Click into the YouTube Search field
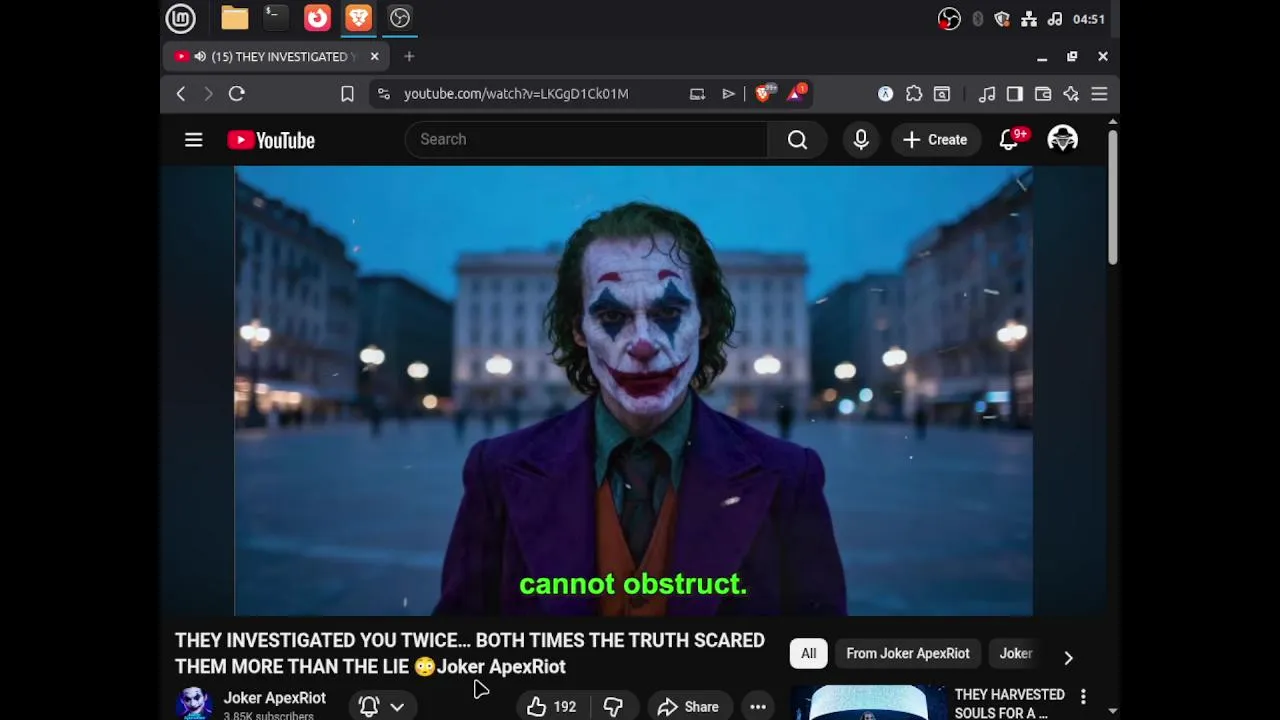This screenshot has height=720, width=1280. click(x=586, y=140)
